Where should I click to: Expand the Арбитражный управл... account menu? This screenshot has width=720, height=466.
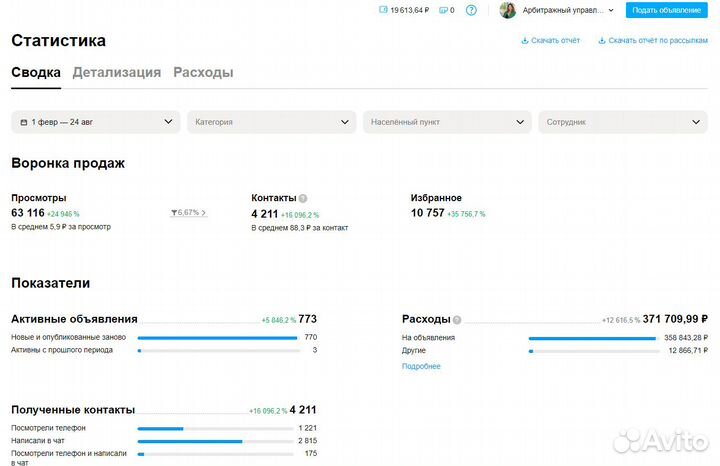pos(568,10)
